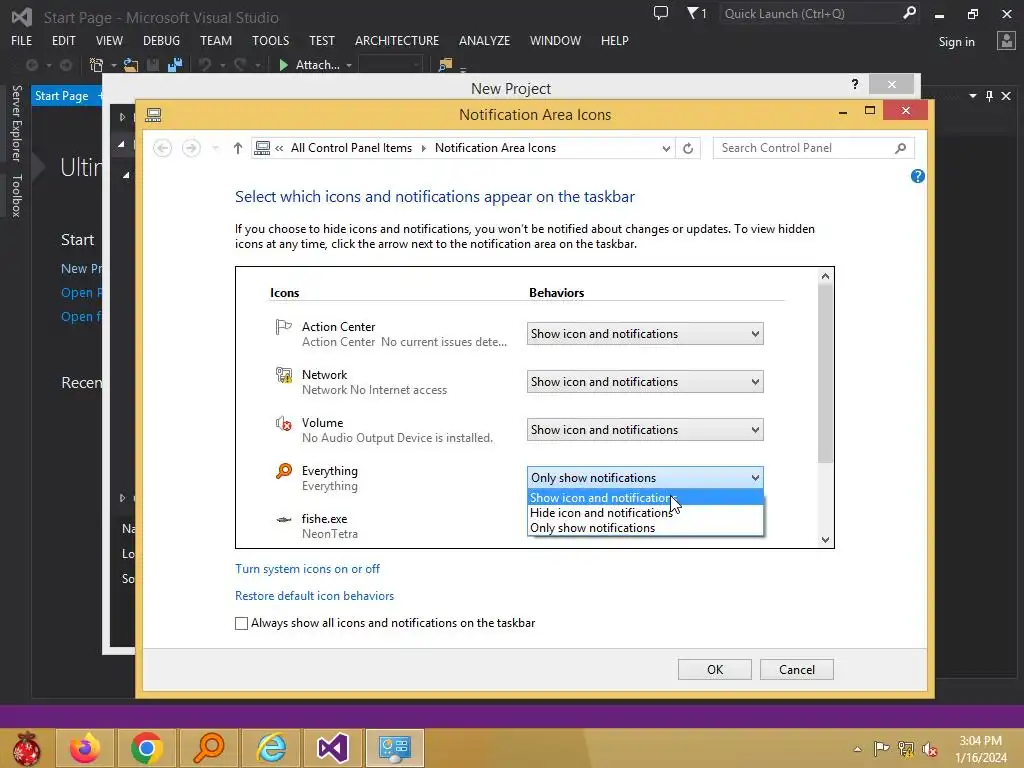Click the Pin icon of the Start Page panel
Screen dimensions: 1024x768
[989, 96]
